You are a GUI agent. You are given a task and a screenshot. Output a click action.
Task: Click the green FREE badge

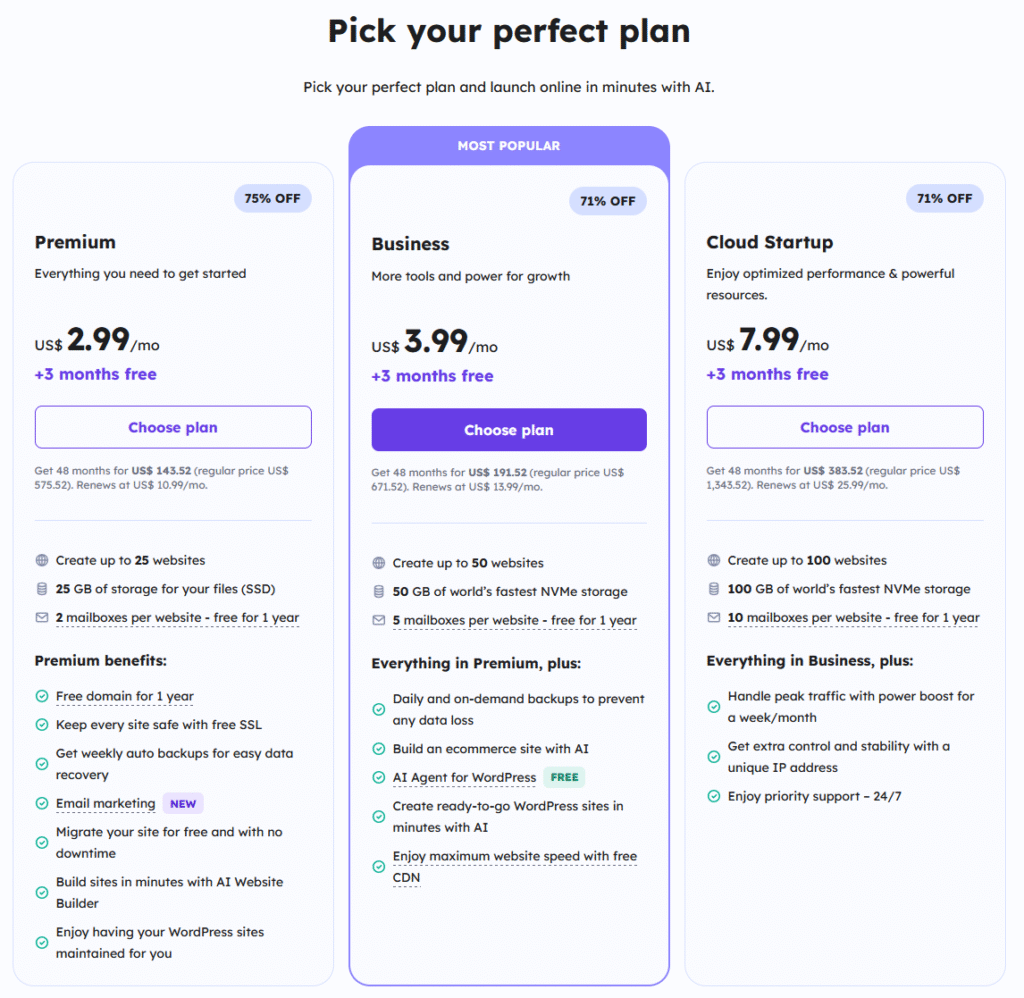pyautogui.click(x=565, y=777)
